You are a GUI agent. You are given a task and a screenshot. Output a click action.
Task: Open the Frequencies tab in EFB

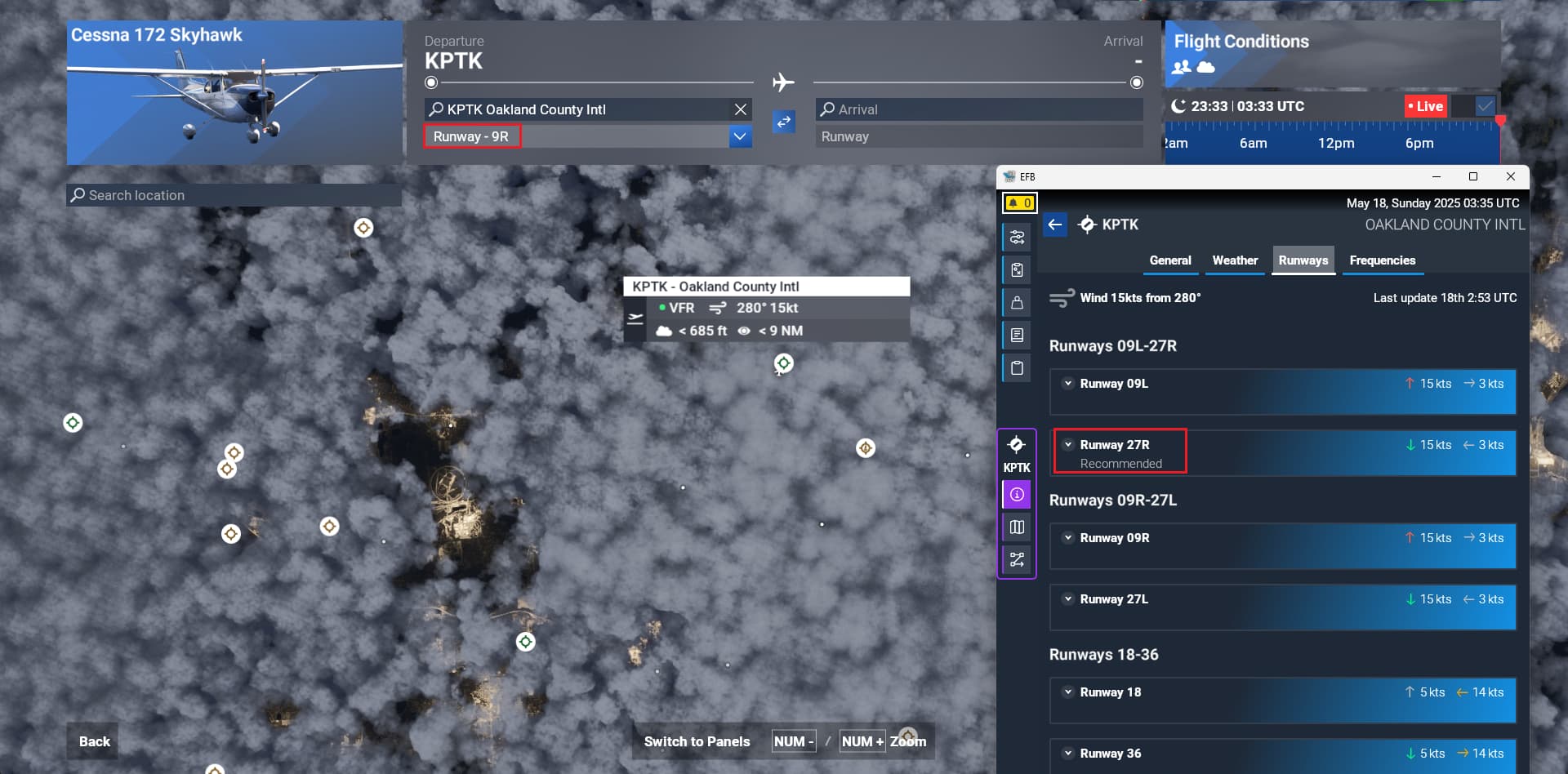(x=1383, y=260)
